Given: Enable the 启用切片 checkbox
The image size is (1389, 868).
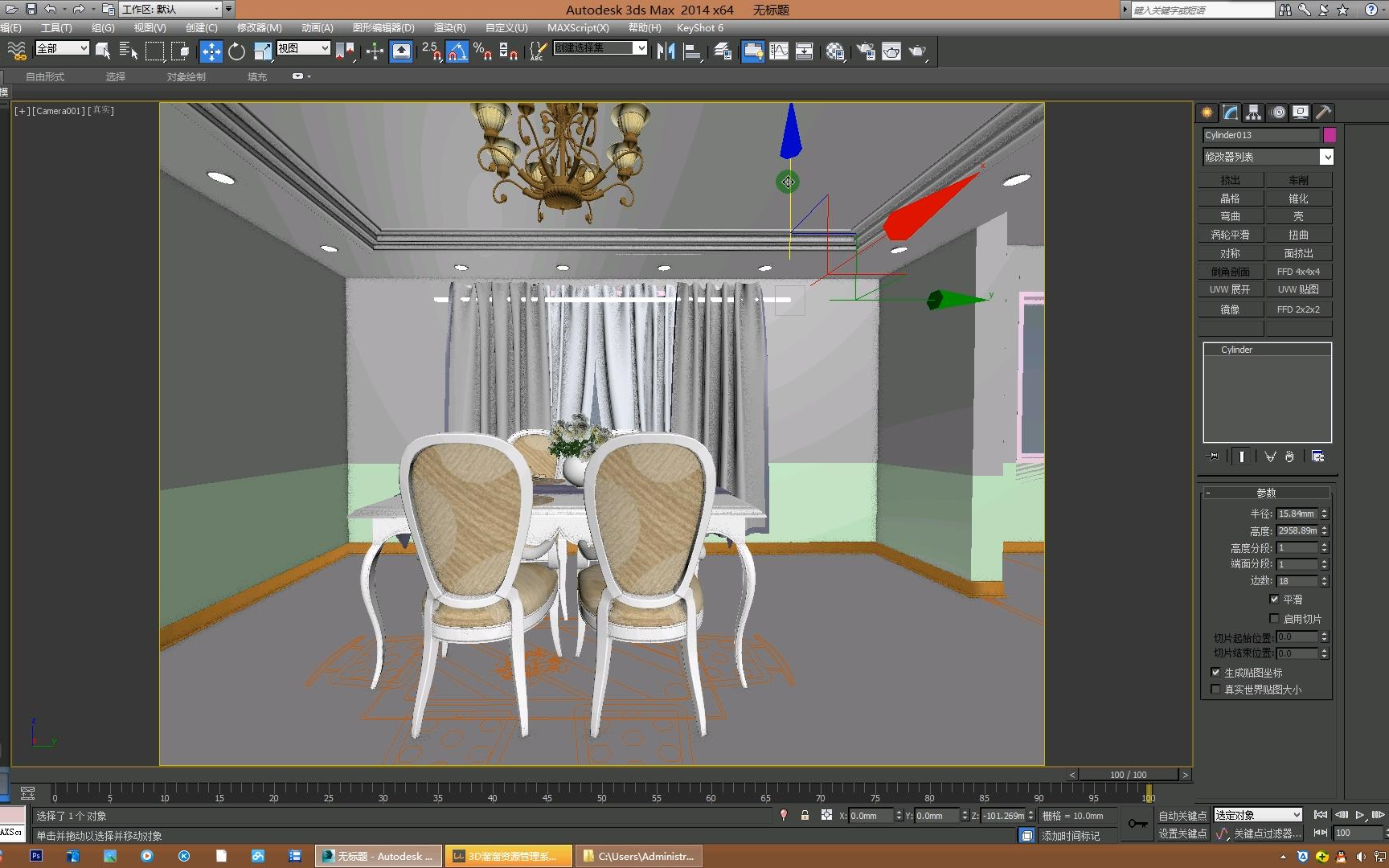Looking at the screenshot, I should click(x=1275, y=619).
